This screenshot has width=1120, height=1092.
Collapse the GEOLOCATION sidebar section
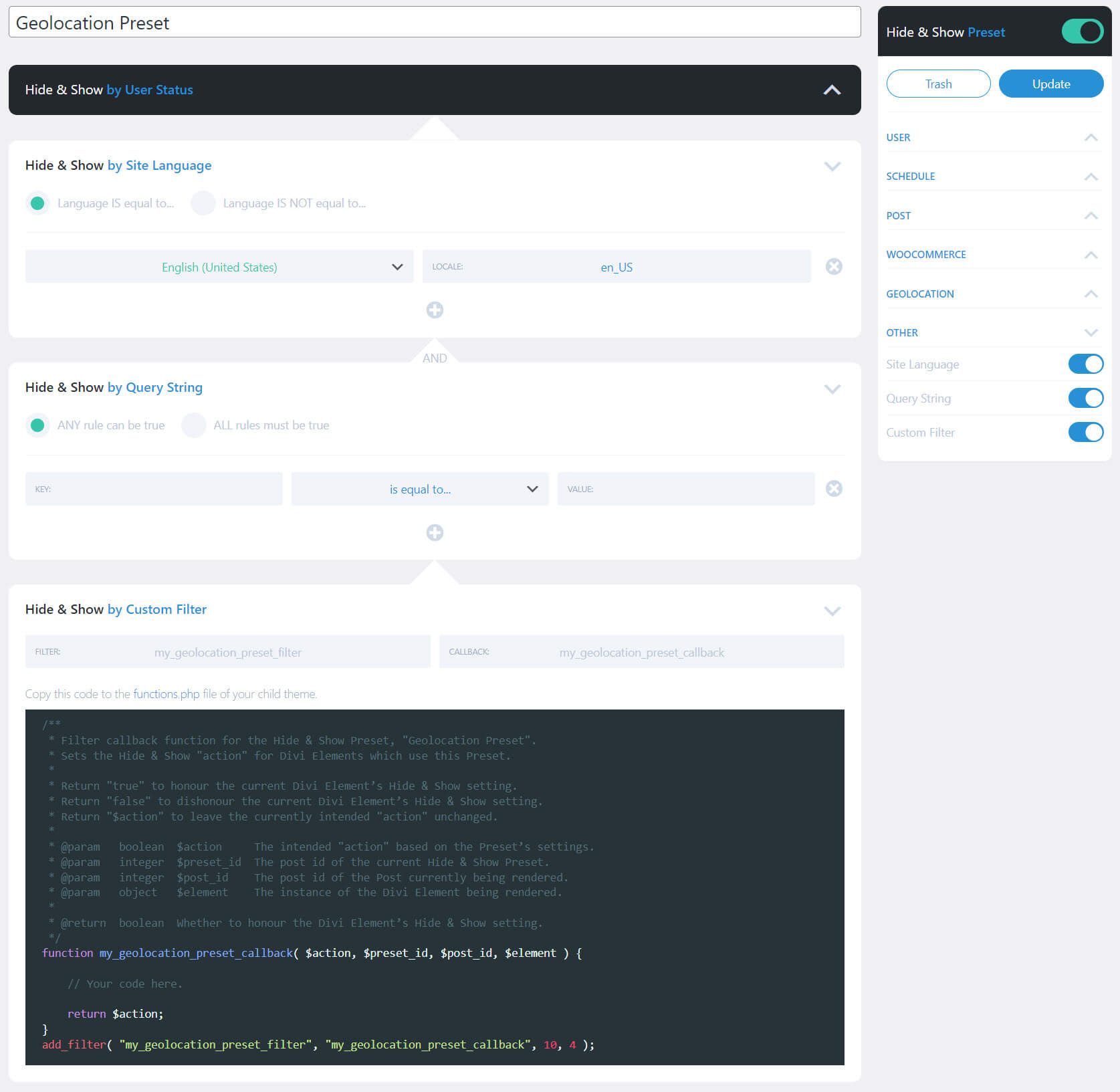point(1091,294)
